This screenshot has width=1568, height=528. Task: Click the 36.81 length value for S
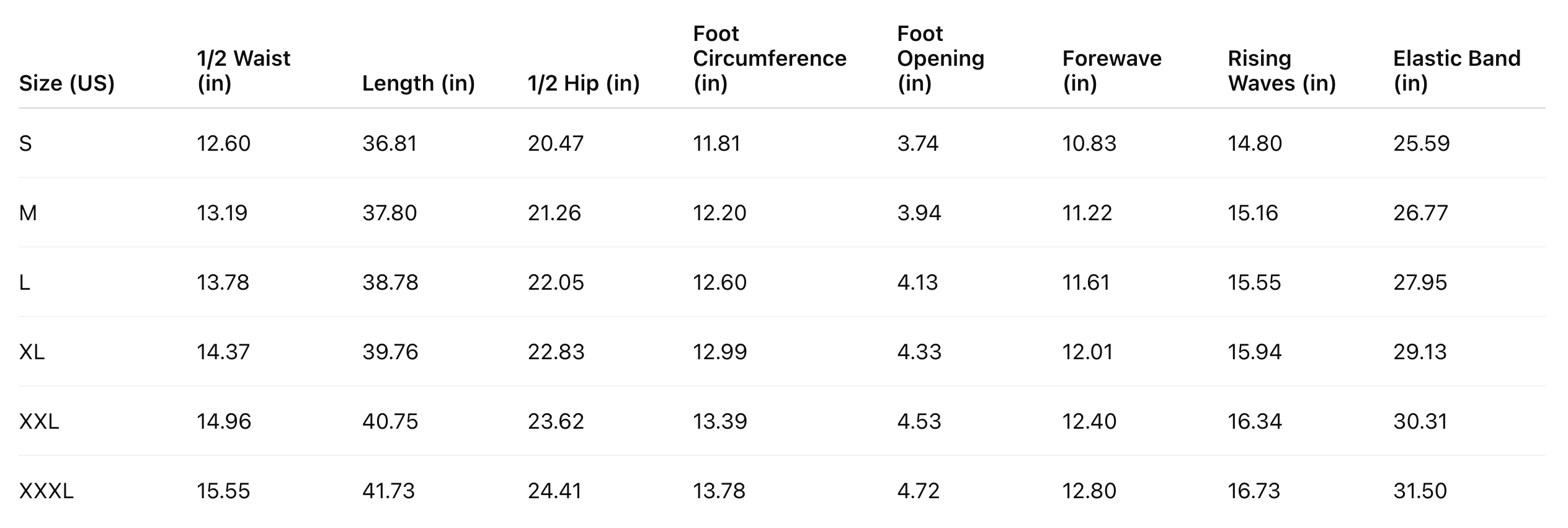[390, 144]
